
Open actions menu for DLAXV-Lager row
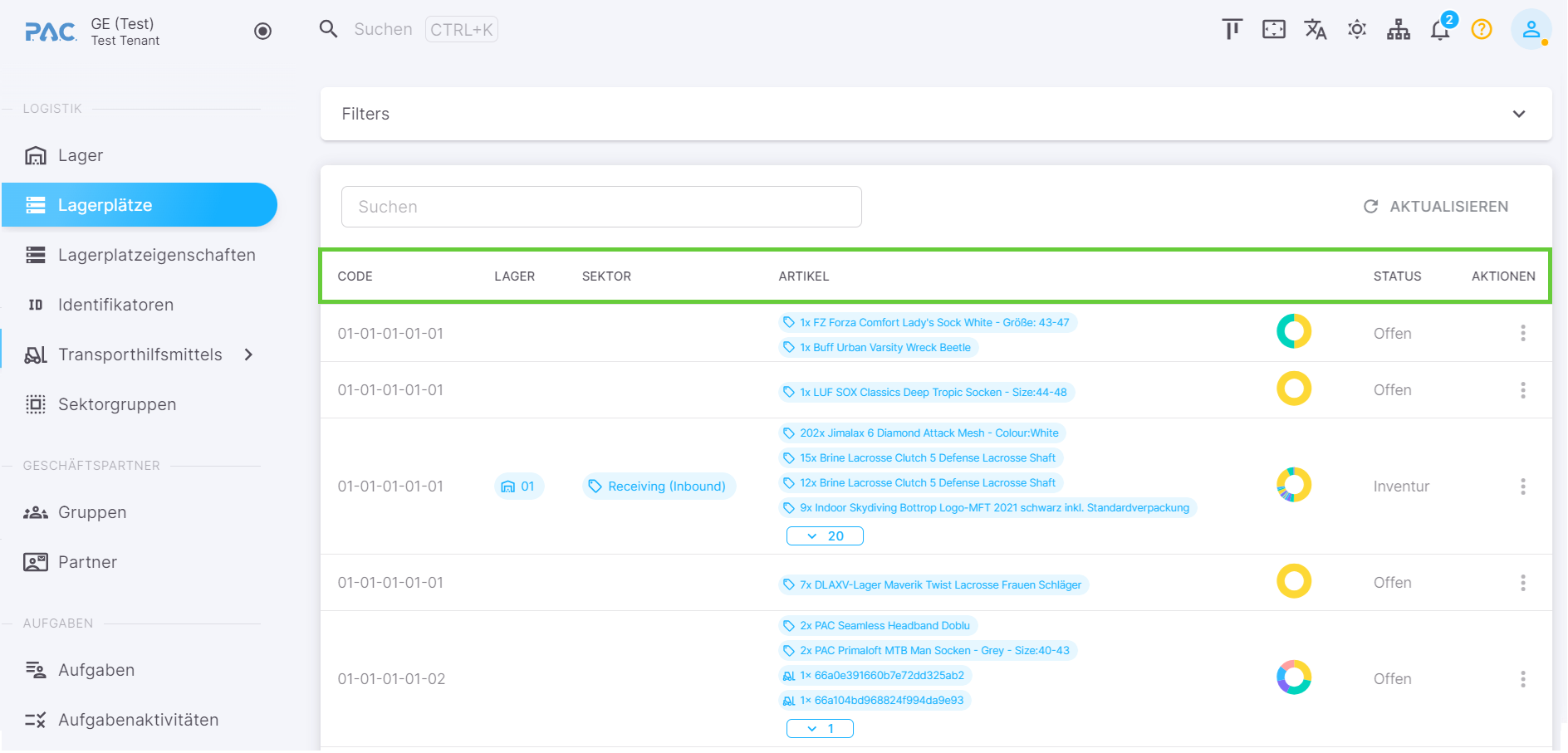(x=1523, y=583)
